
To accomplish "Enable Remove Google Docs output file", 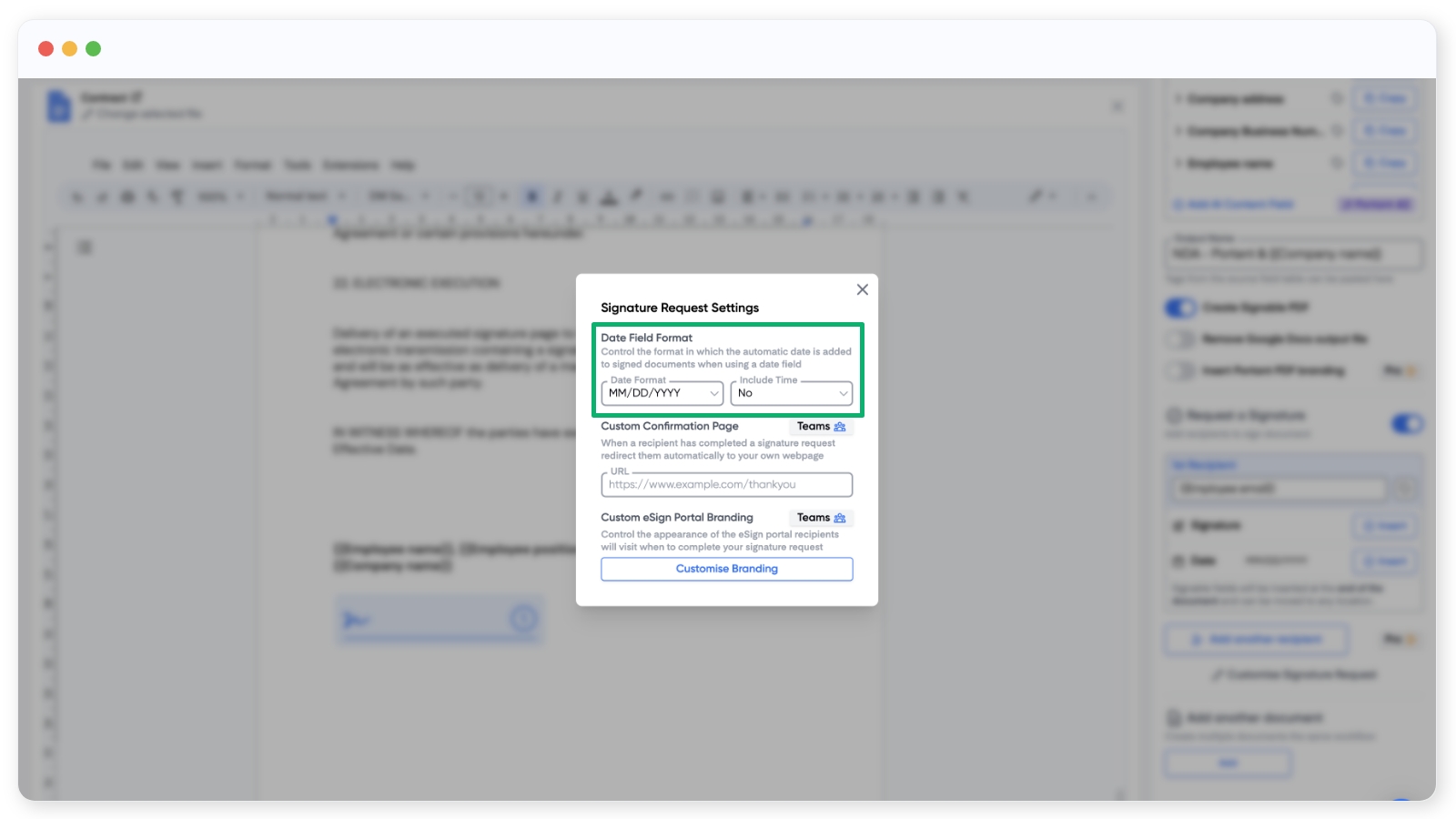I will (1180, 339).
